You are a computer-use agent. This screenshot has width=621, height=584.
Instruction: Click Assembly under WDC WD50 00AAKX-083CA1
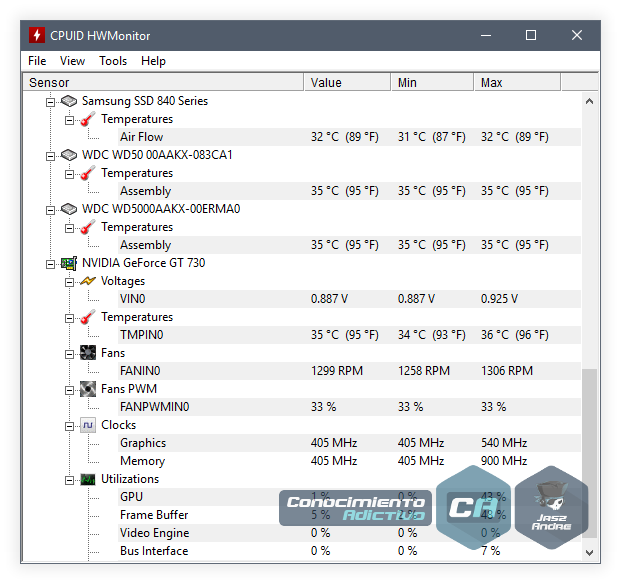145,191
